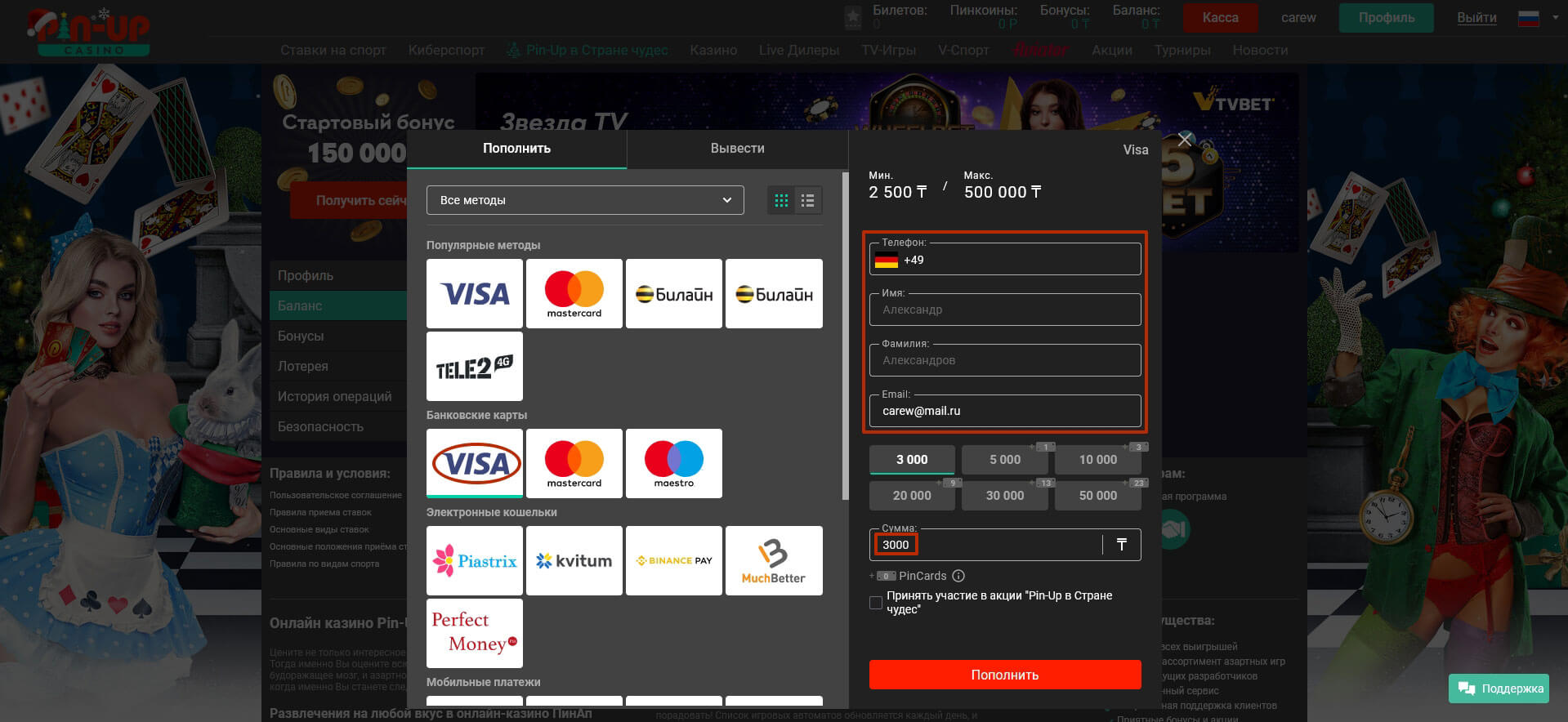Select the 5 000 amount preset
Screen dimensions: 1568x722
point(1005,460)
